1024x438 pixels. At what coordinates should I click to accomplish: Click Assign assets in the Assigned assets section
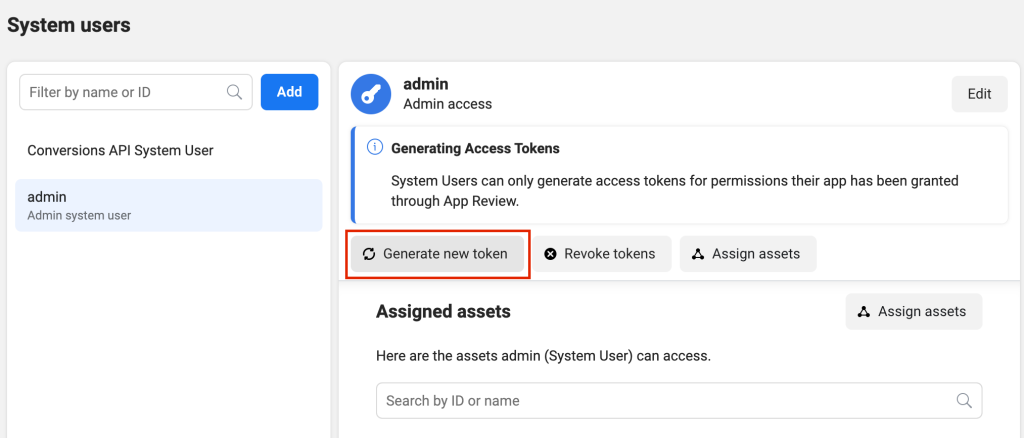pyautogui.click(x=913, y=312)
